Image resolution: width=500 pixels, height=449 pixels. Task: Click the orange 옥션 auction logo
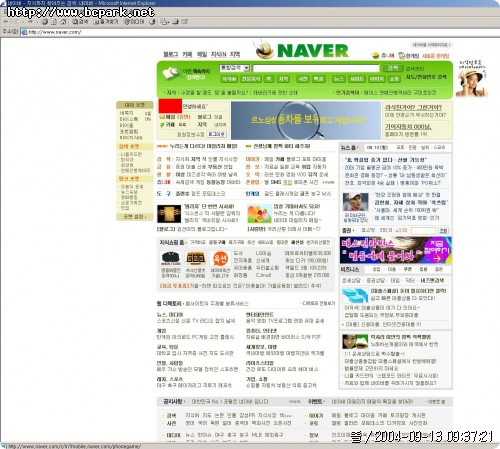[220, 259]
